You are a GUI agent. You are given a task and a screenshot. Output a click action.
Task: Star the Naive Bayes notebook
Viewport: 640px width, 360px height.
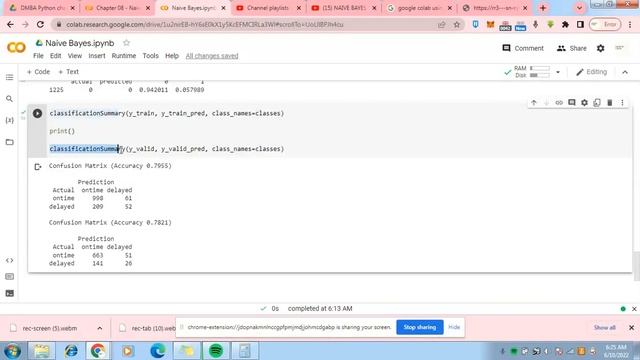pos(127,43)
